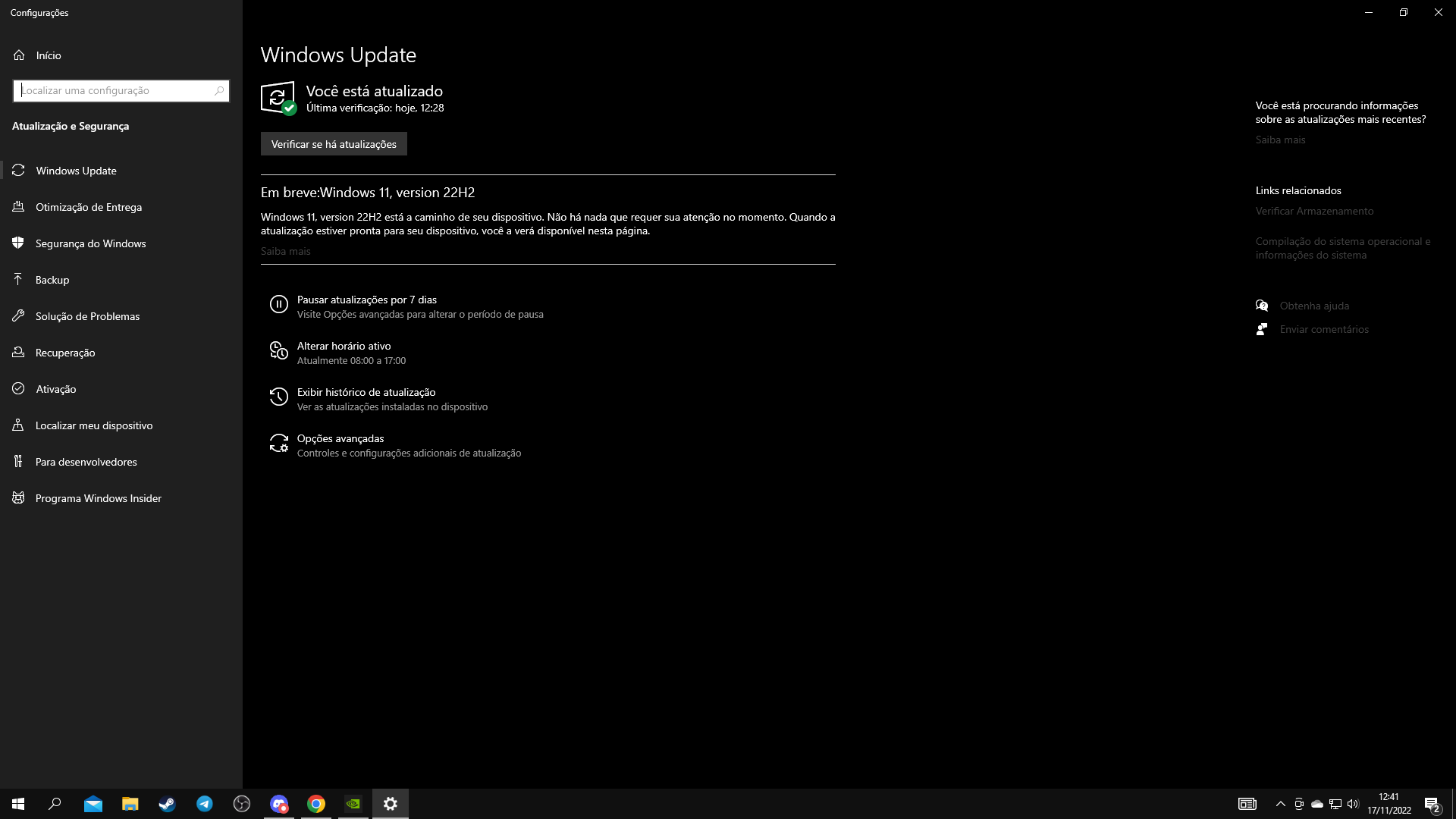
Task: Click the gear-sync icon for Opções avançadas
Action: click(279, 444)
